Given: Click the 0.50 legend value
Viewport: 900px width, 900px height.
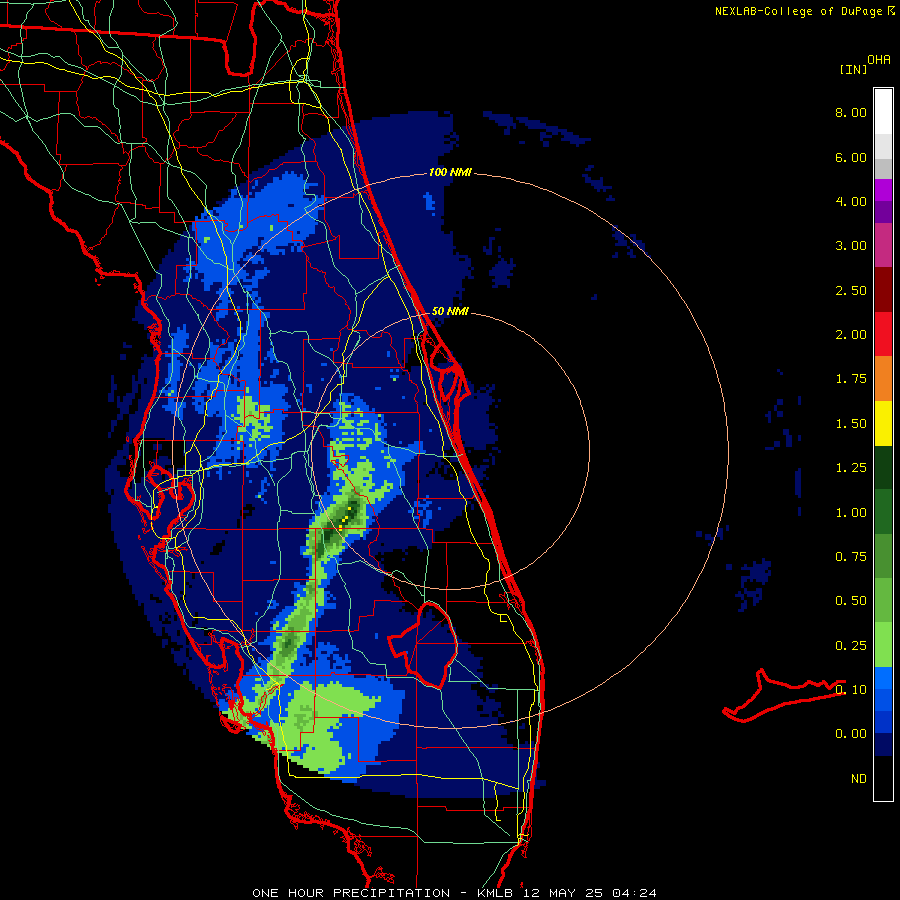Looking at the screenshot, I should tap(851, 601).
